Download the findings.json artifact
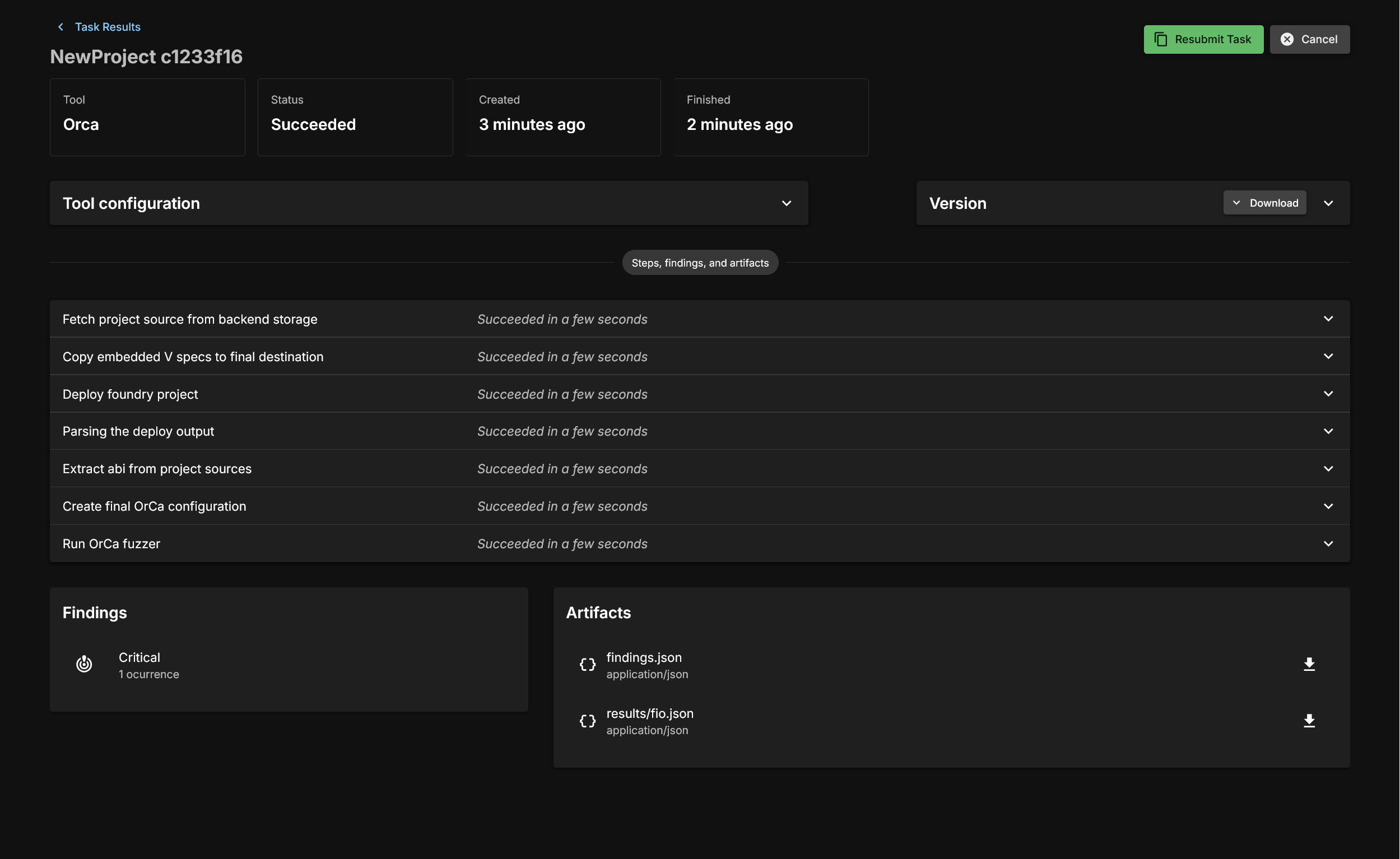Image resolution: width=1400 pixels, height=859 pixels. [1309, 664]
